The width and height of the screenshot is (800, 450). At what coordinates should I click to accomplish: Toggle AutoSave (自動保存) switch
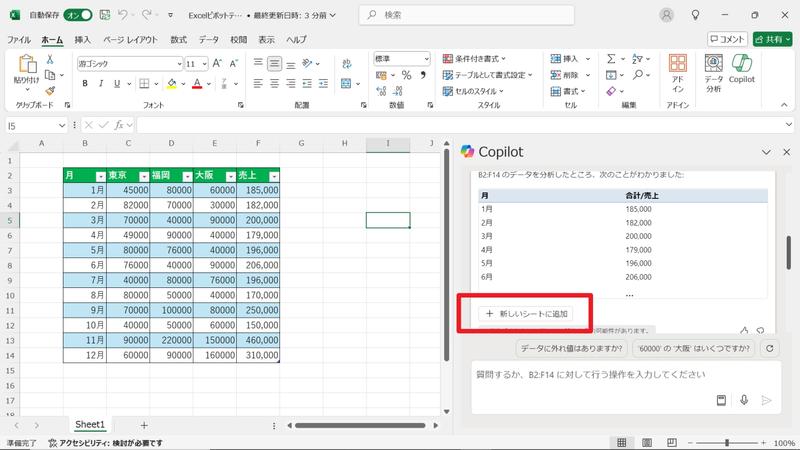pos(78,15)
